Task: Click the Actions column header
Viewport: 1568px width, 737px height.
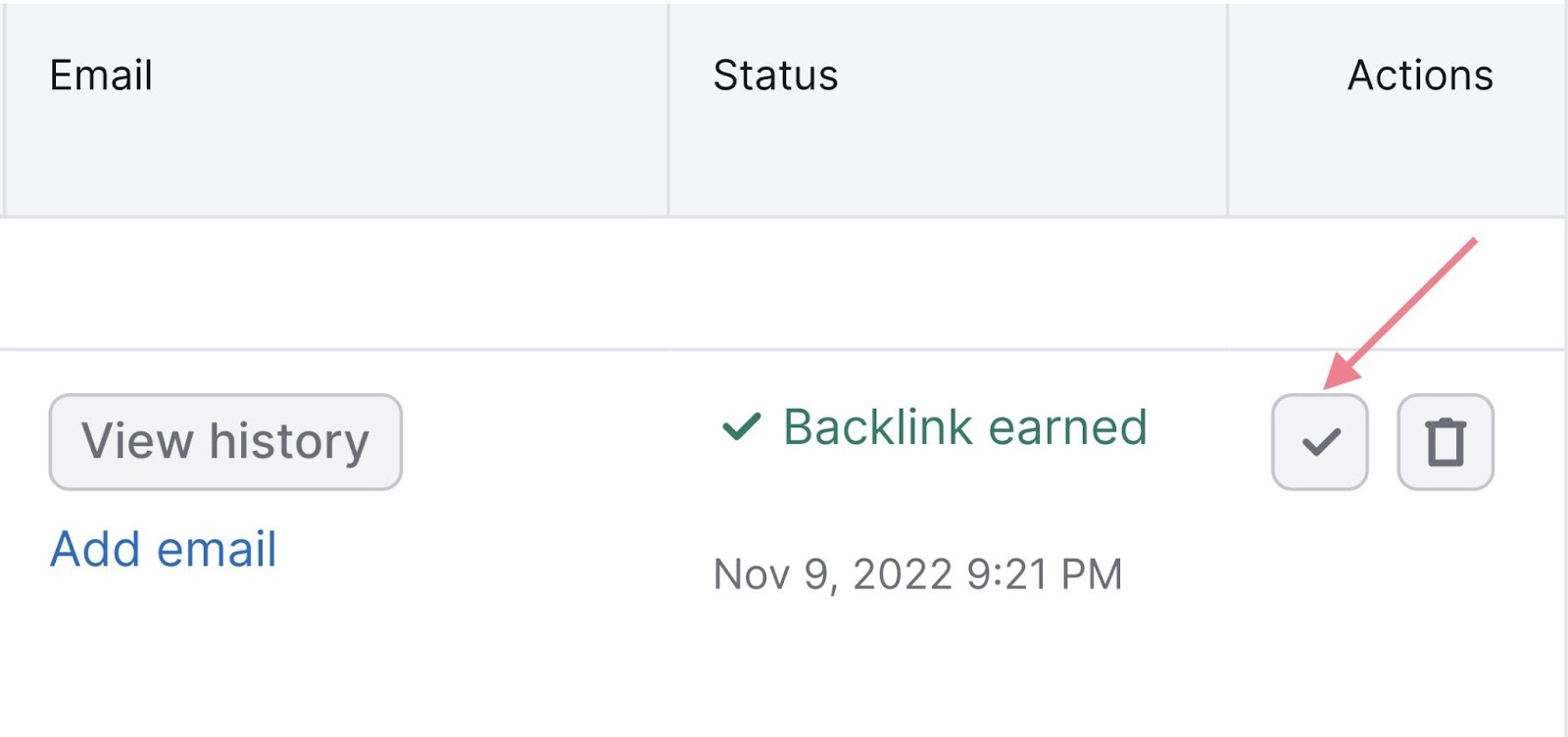Action: coord(1422,74)
